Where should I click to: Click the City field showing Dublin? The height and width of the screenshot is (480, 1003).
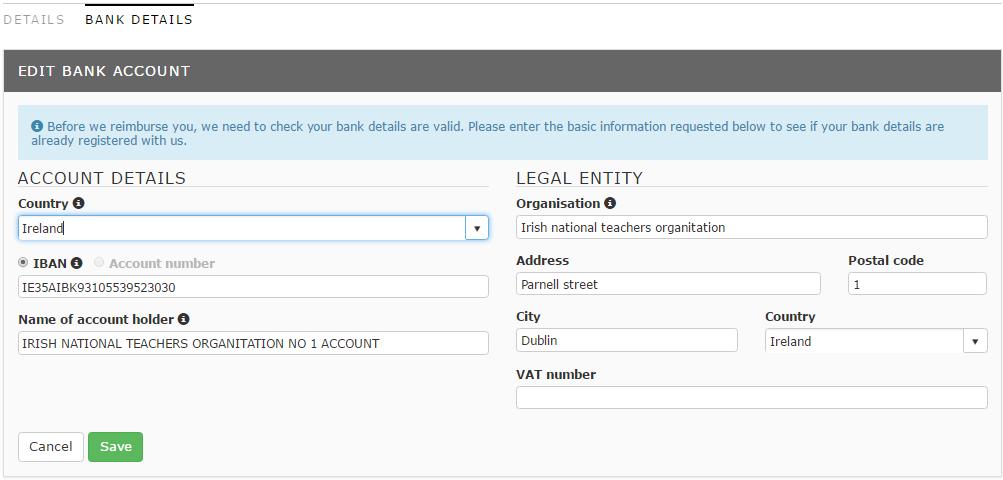(627, 340)
